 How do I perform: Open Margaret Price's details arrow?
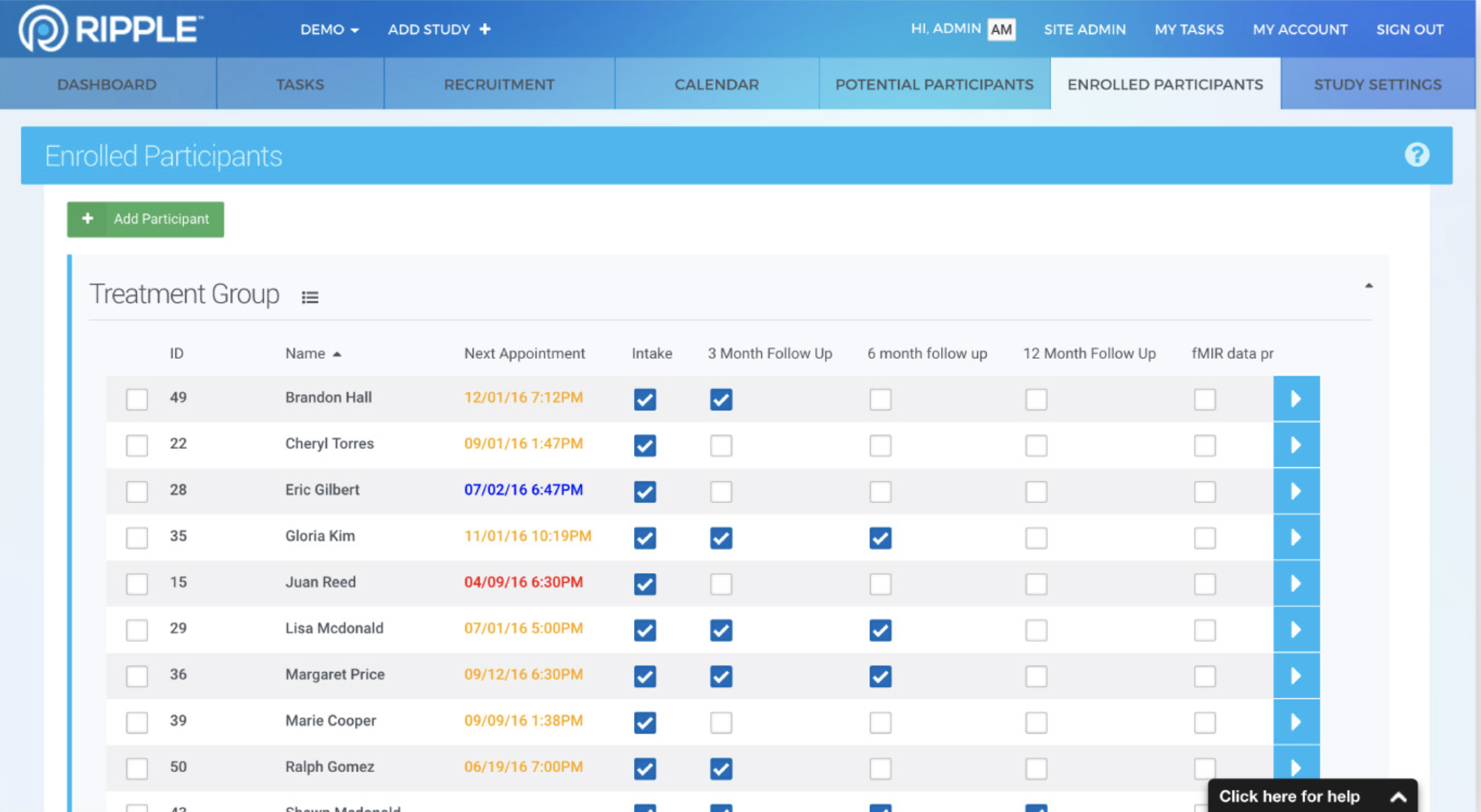point(1296,676)
